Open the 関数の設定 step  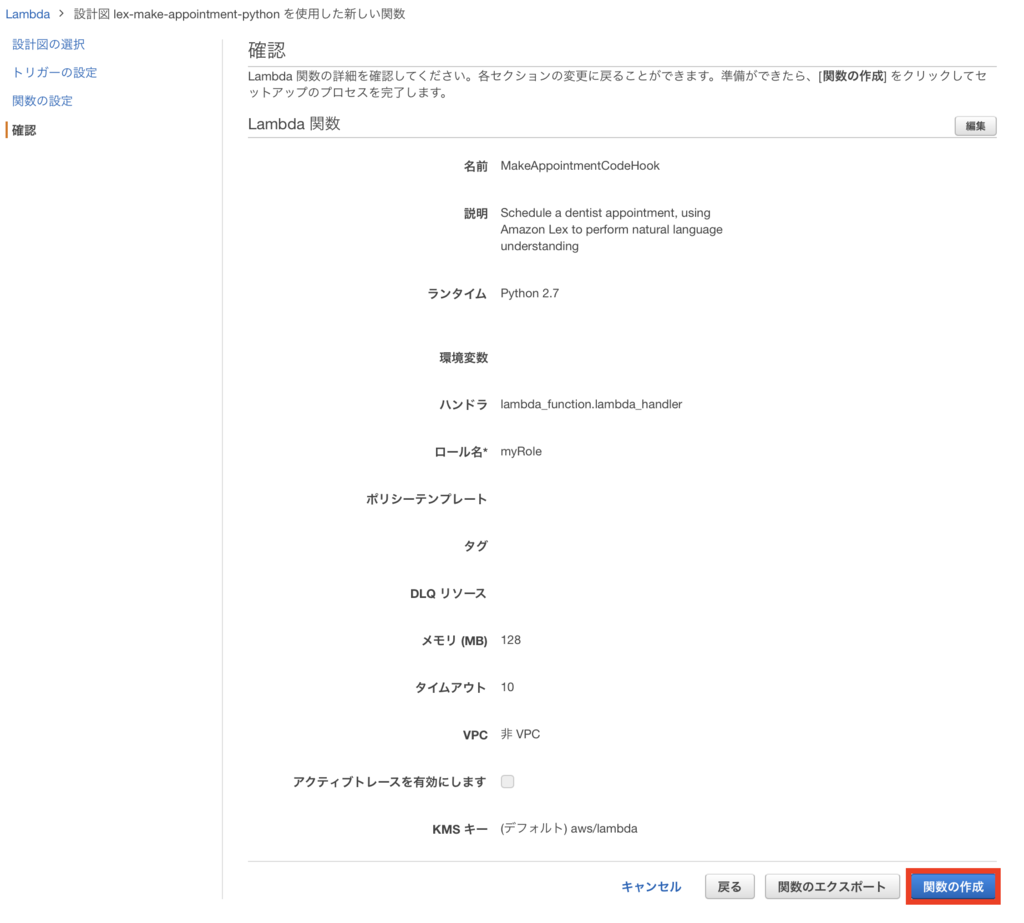tap(43, 100)
